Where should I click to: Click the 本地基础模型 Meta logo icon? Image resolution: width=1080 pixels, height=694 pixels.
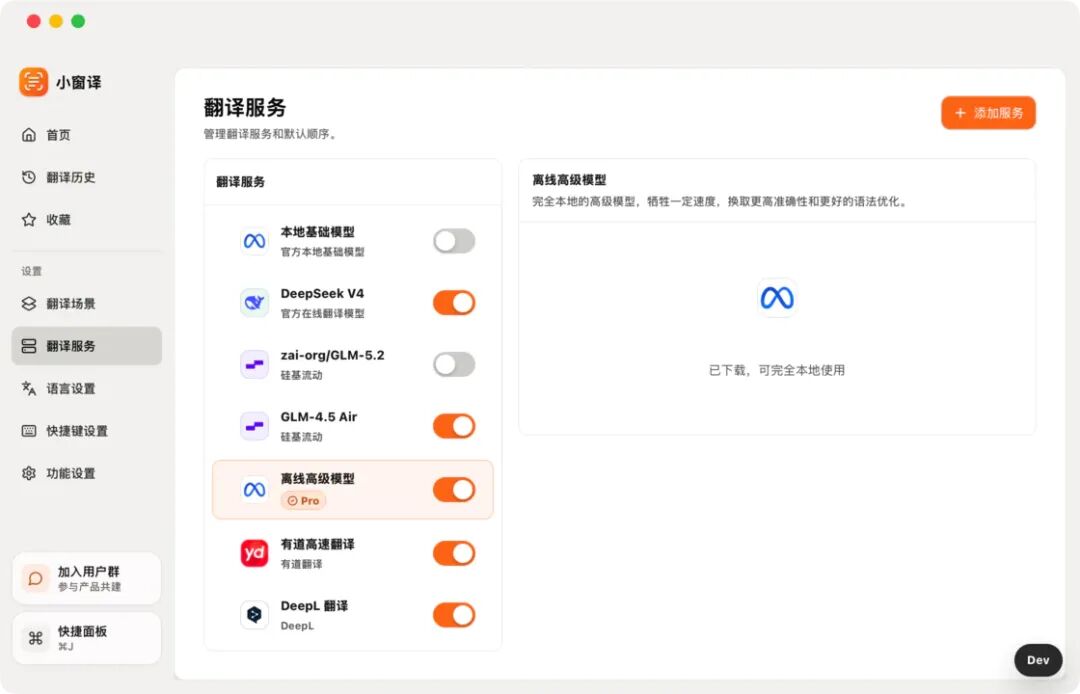[x=254, y=241]
